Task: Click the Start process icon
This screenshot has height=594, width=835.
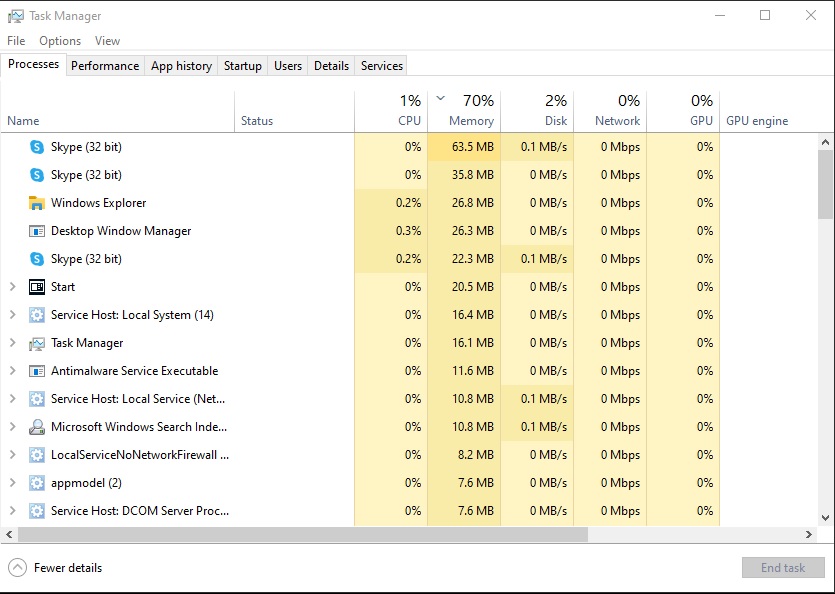Action: point(37,287)
